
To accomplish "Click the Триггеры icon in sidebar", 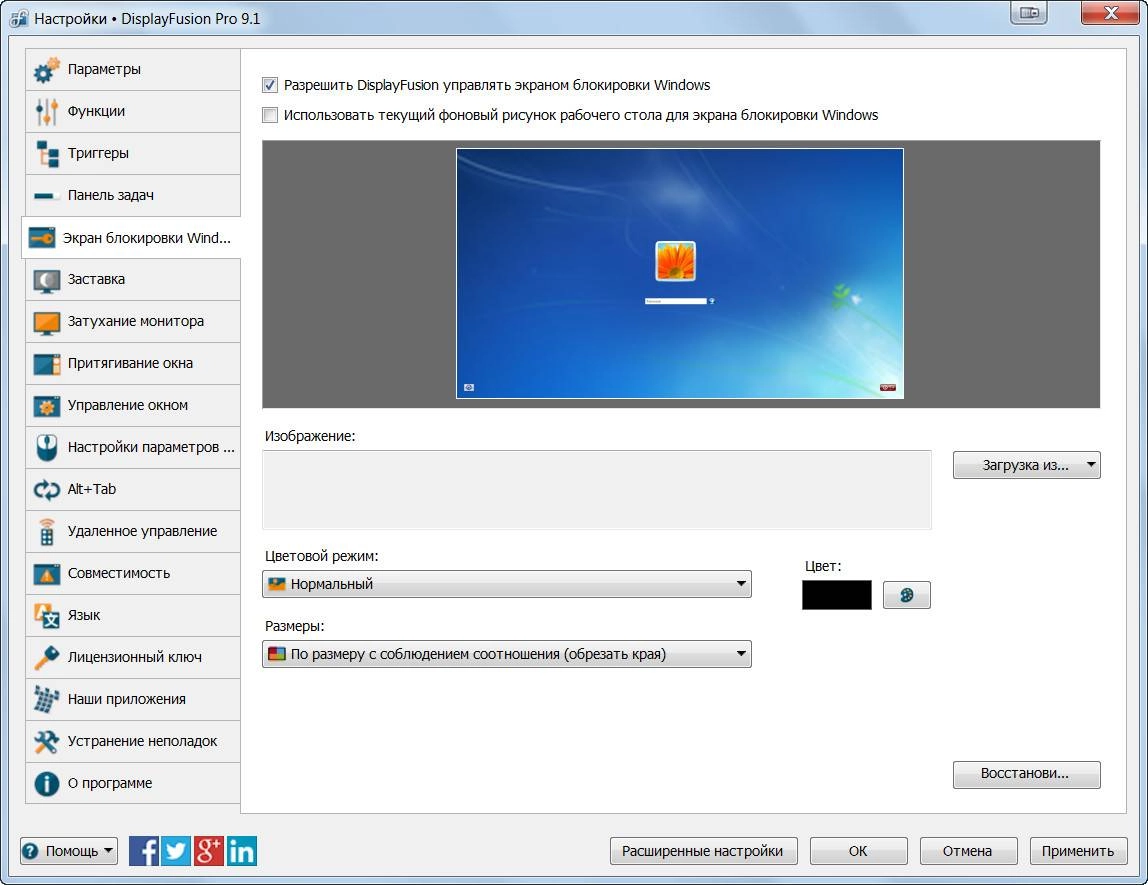I will [x=46, y=154].
